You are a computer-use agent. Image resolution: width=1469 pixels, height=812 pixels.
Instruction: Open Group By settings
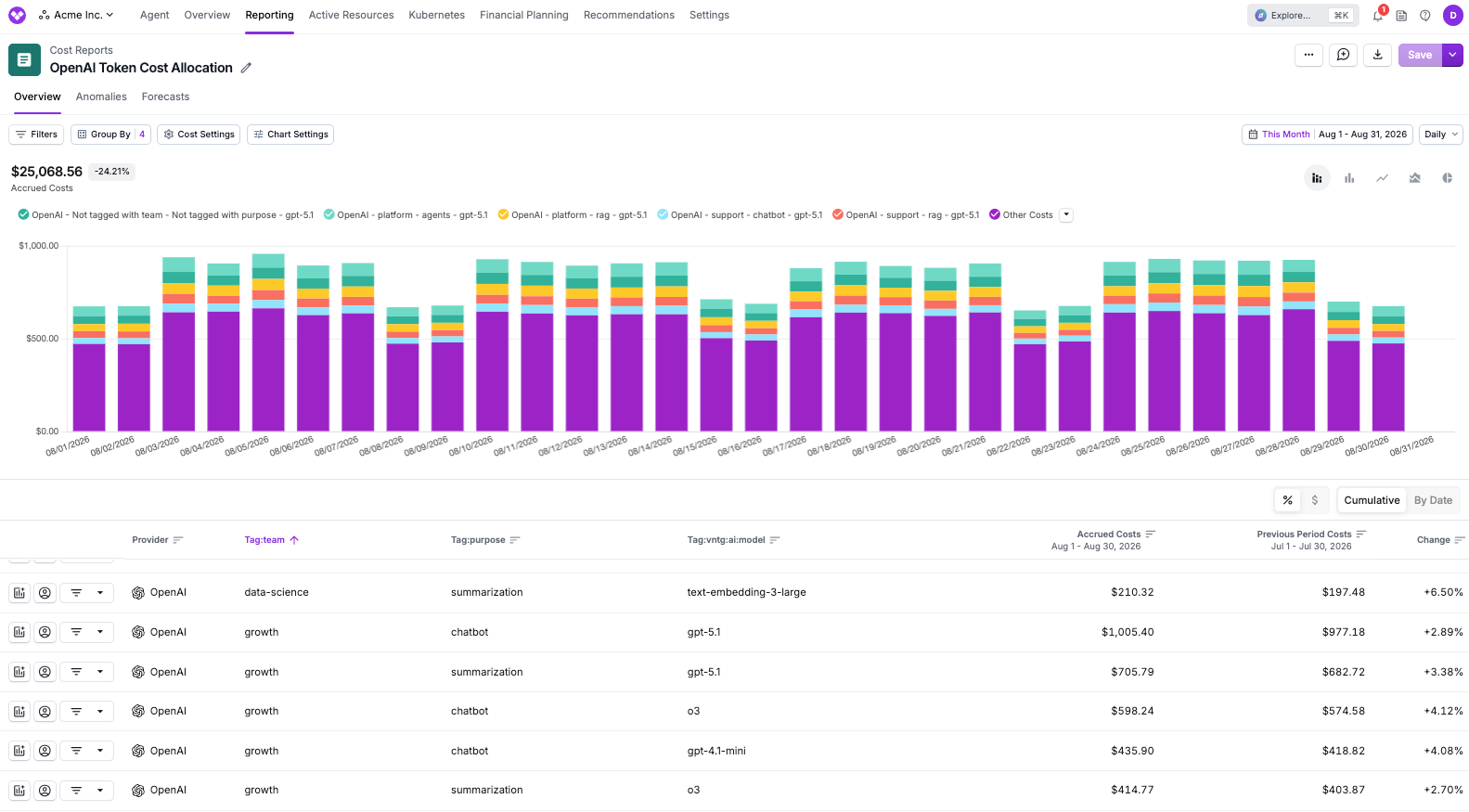pos(110,135)
